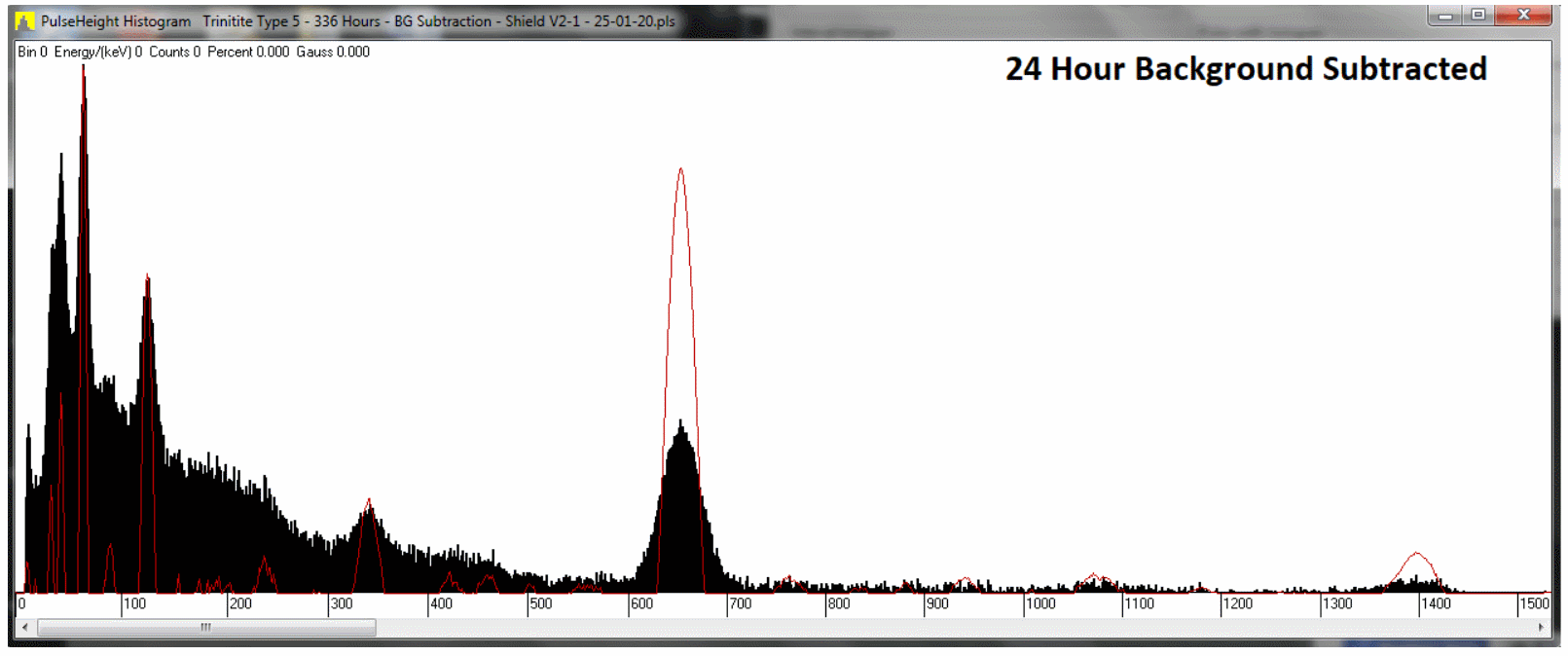This screenshot has height=656, width=1568.
Task: Click the 1000 keV axis tick label
Action: point(1040,604)
